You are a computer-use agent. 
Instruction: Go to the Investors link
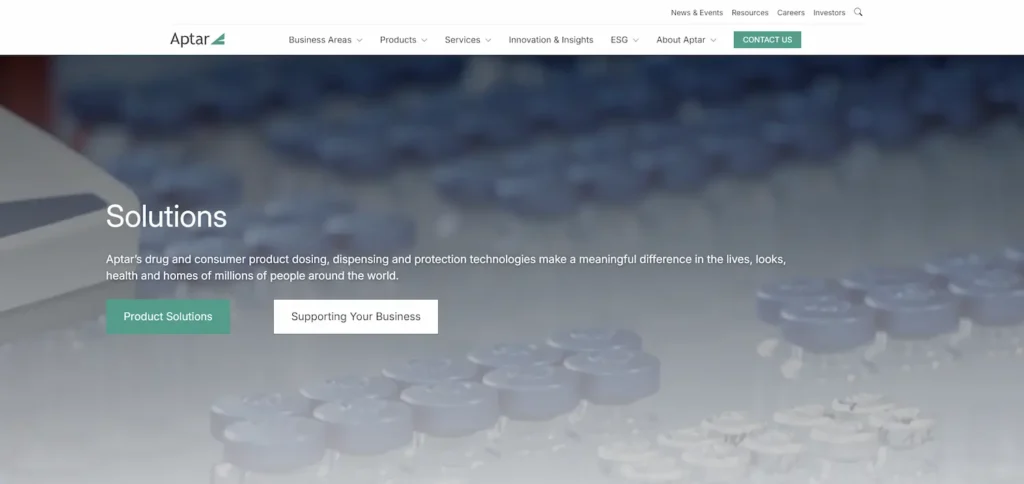pos(829,13)
